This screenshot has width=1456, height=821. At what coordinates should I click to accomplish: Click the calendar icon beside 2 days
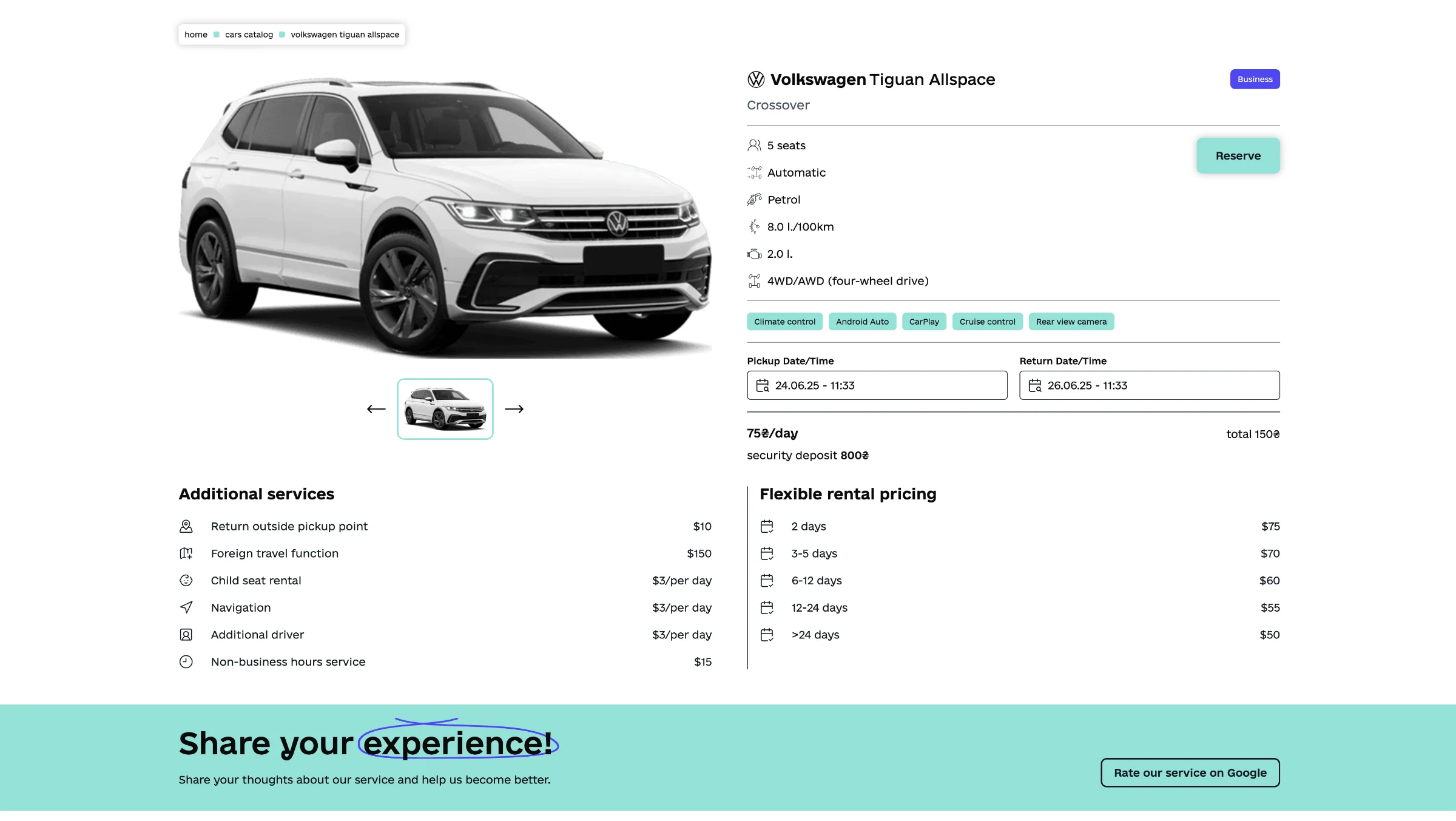[x=767, y=526]
